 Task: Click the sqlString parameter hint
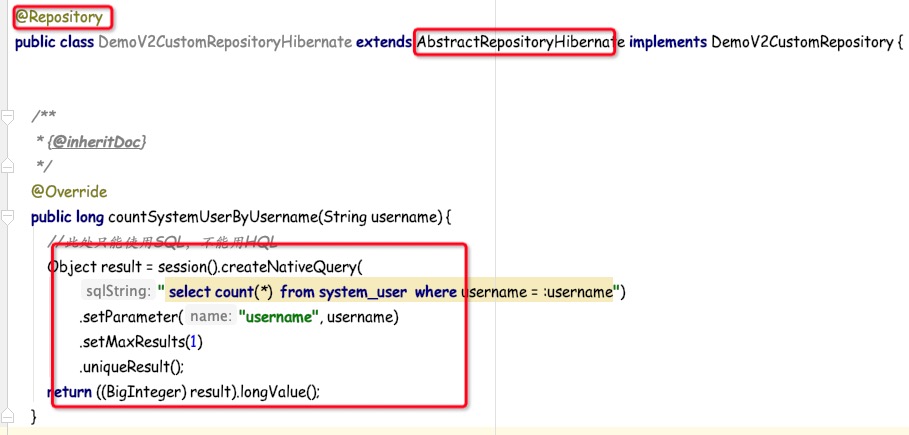(118, 292)
